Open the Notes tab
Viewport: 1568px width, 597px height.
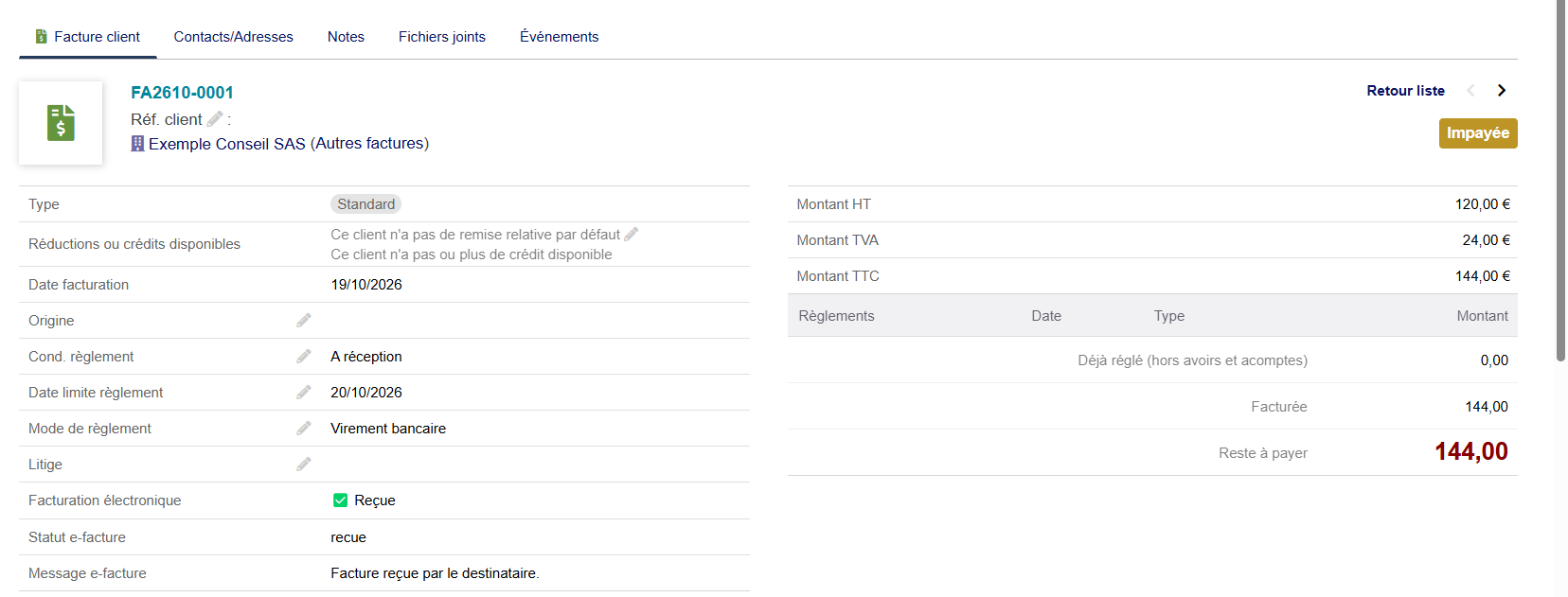pos(346,37)
